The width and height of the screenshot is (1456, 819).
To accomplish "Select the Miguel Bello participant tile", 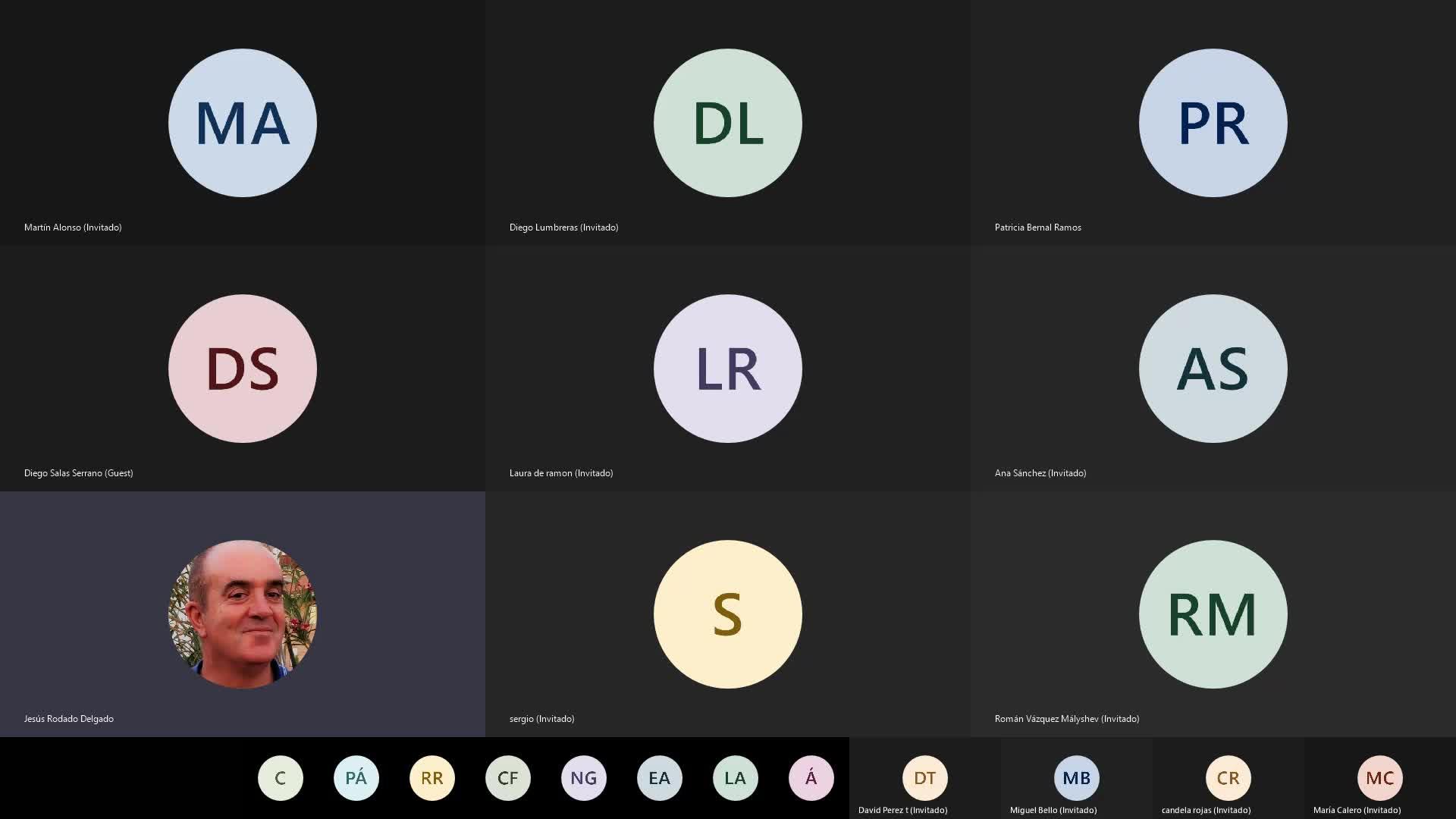I will coord(1077,778).
